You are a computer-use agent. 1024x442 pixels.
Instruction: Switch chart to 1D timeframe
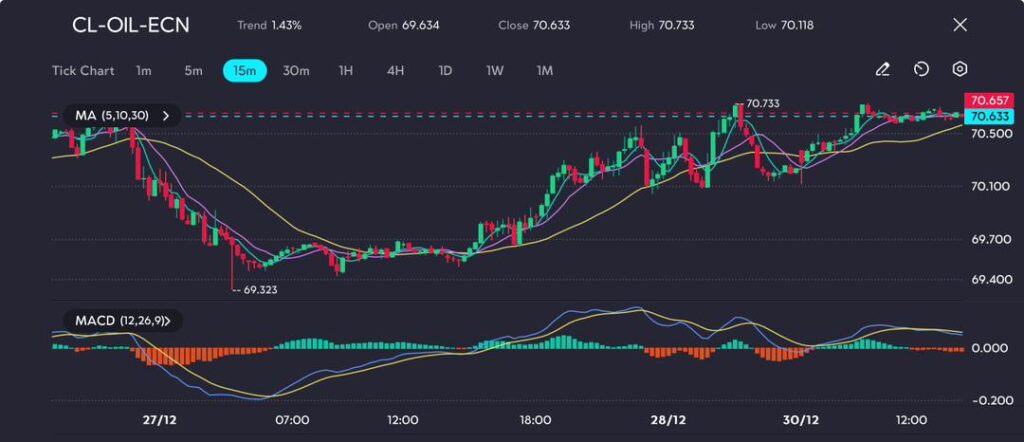(x=445, y=71)
